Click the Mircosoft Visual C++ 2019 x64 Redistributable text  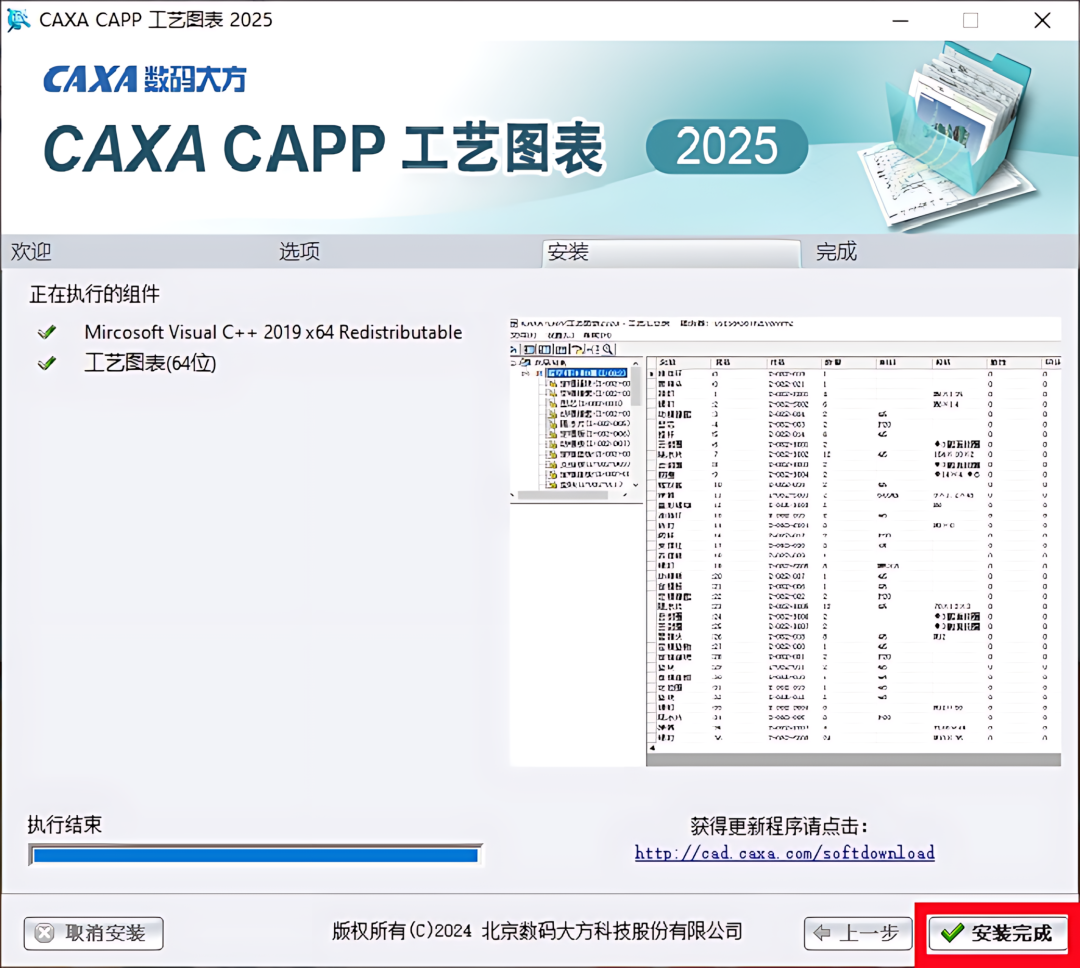(273, 332)
